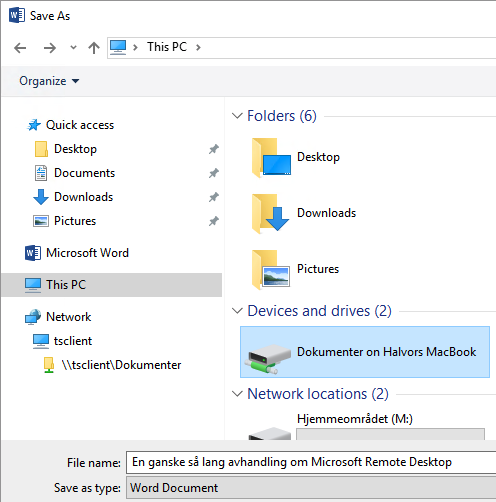
Task: Click the Back navigation arrow
Action: pyautogui.click(x=20, y=48)
